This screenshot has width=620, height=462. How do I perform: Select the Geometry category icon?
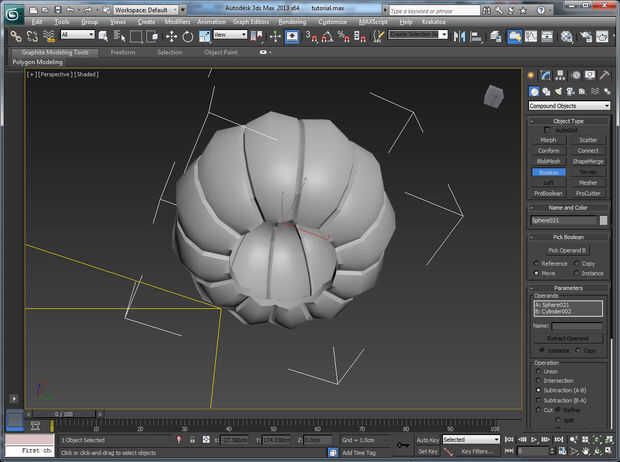[x=534, y=91]
